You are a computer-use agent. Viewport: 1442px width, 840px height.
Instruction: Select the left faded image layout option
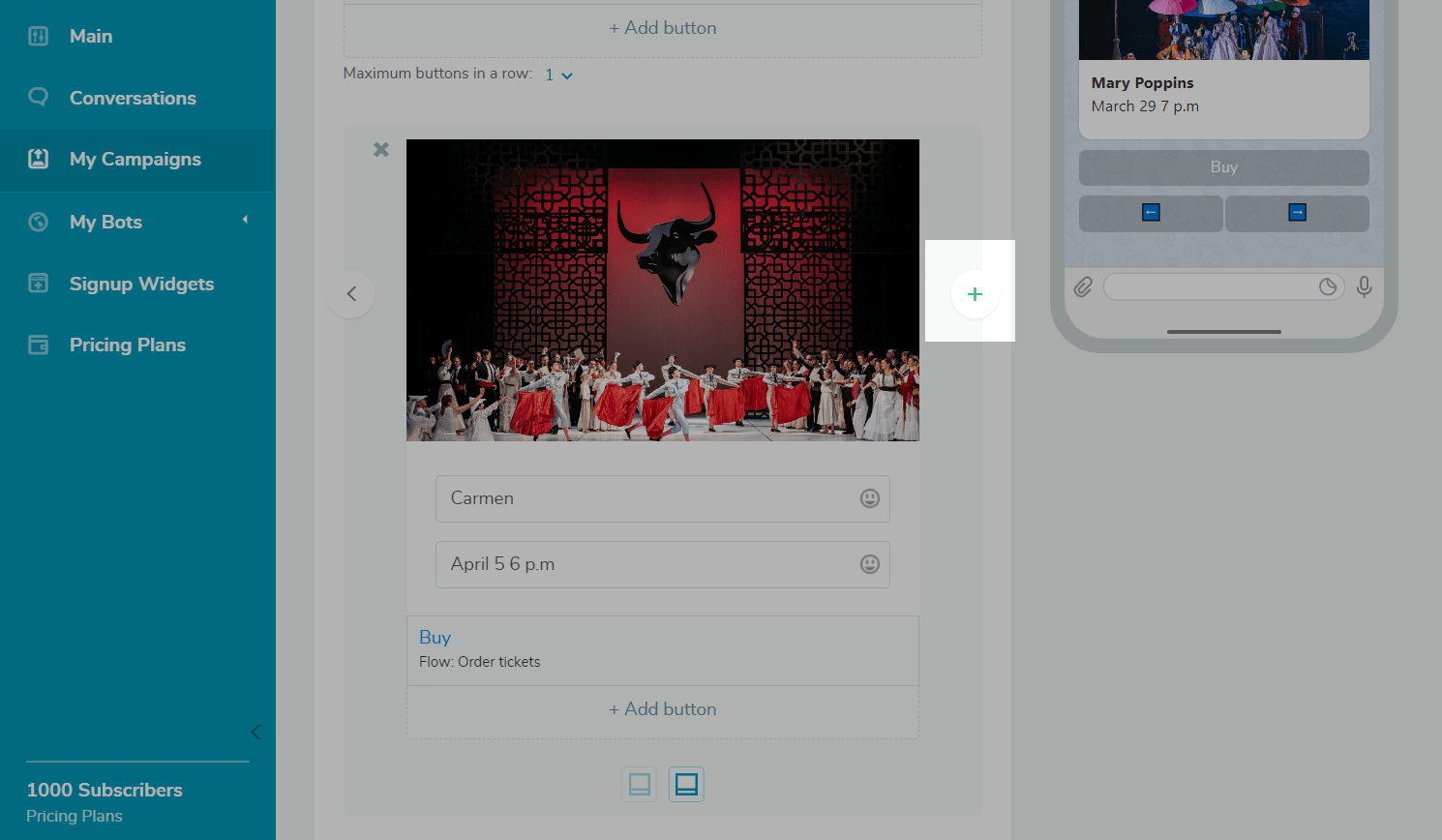(x=639, y=784)
